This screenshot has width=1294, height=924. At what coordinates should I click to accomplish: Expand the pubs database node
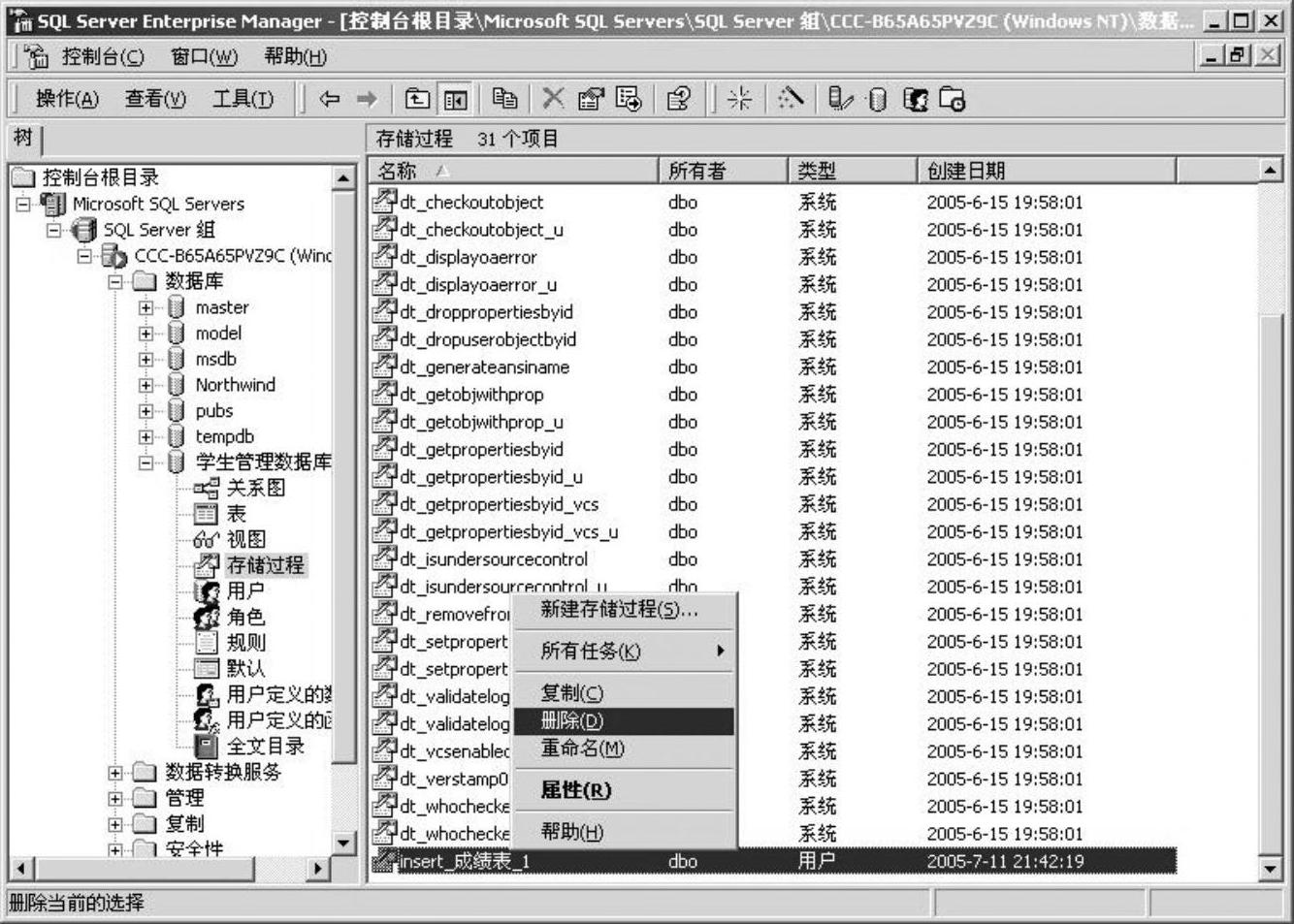click(x=146, y=411)
